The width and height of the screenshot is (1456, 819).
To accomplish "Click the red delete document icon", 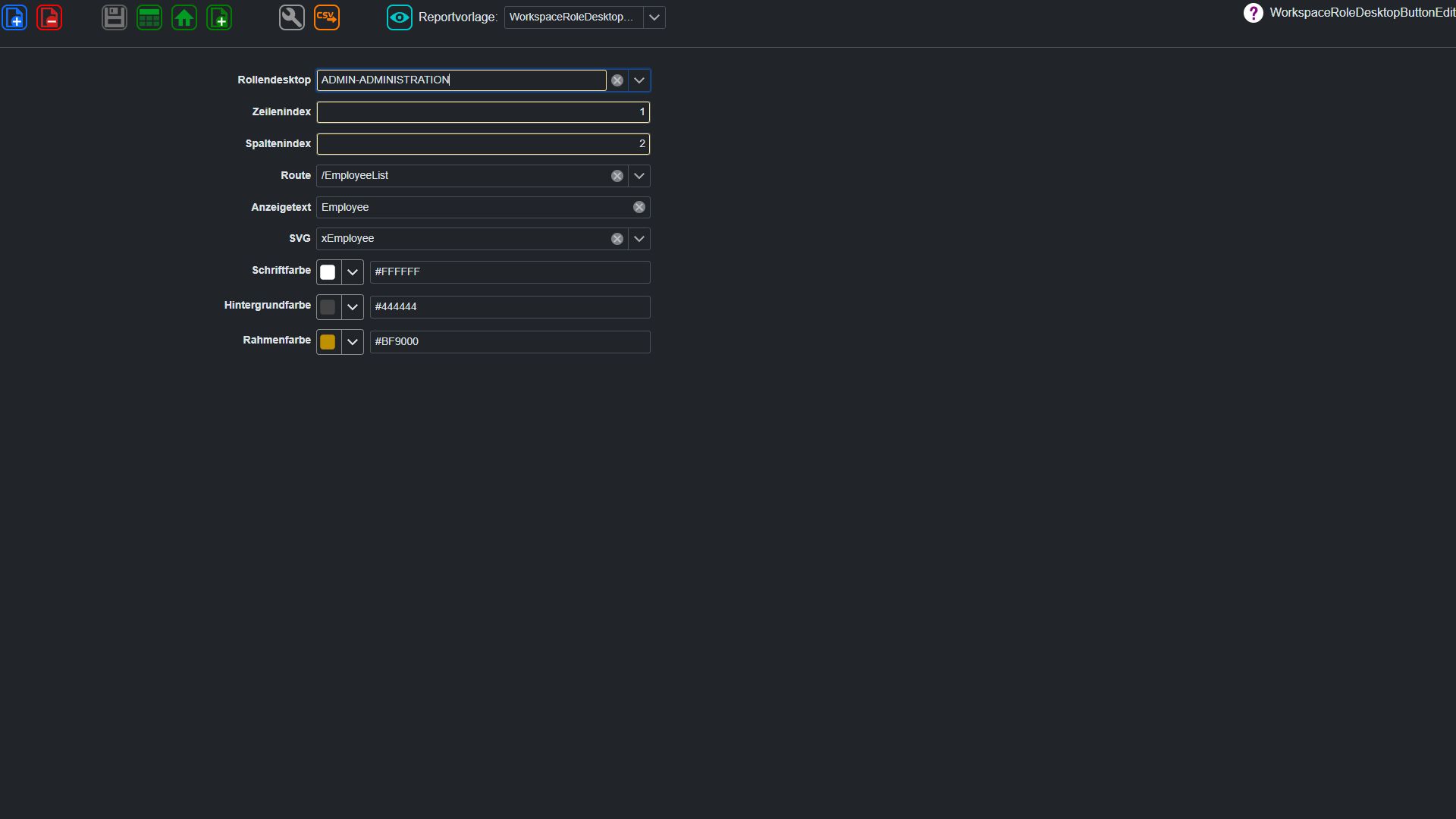I will [x=49, y=17].
